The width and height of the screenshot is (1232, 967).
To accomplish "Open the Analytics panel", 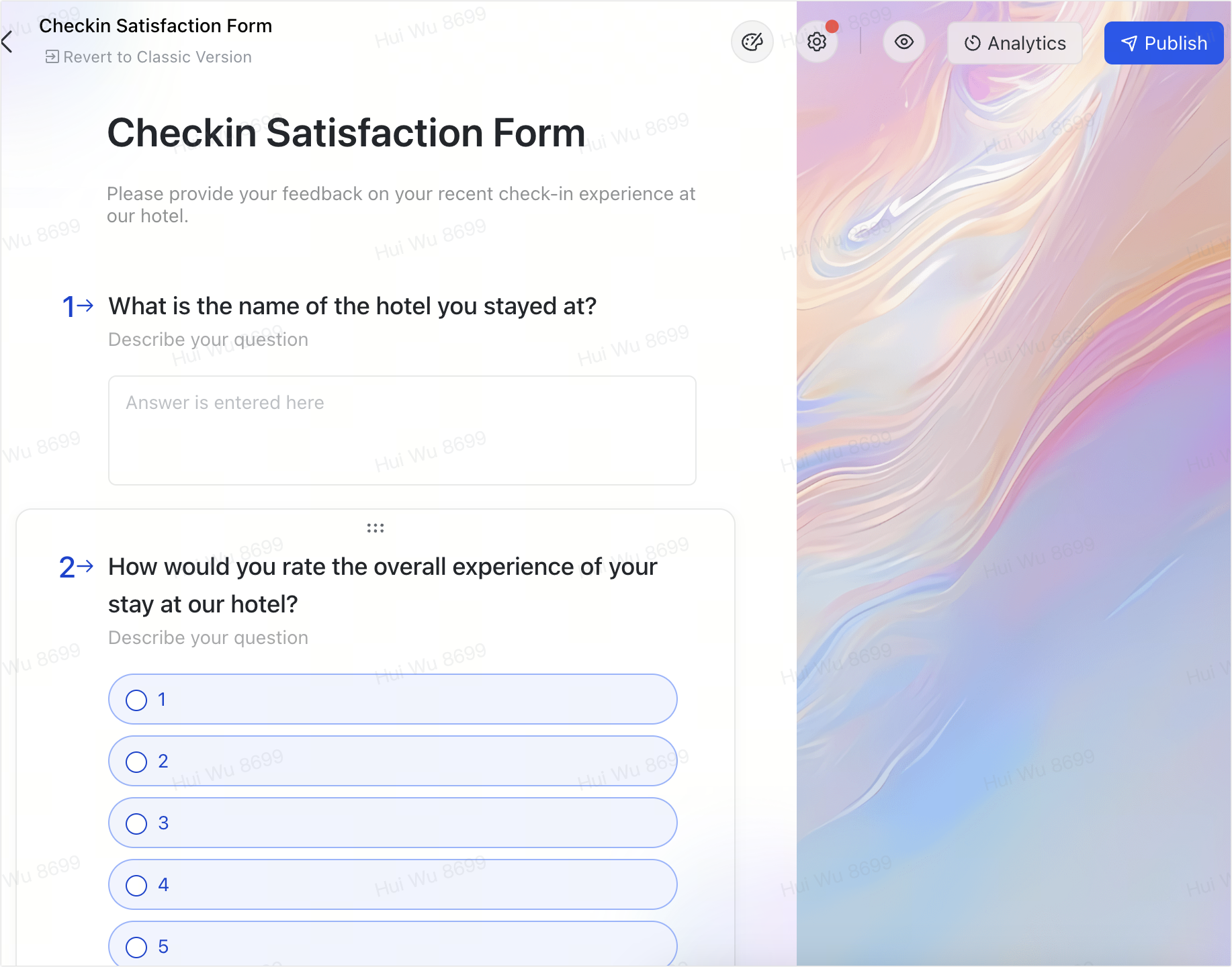I will tap(1014, 42).
